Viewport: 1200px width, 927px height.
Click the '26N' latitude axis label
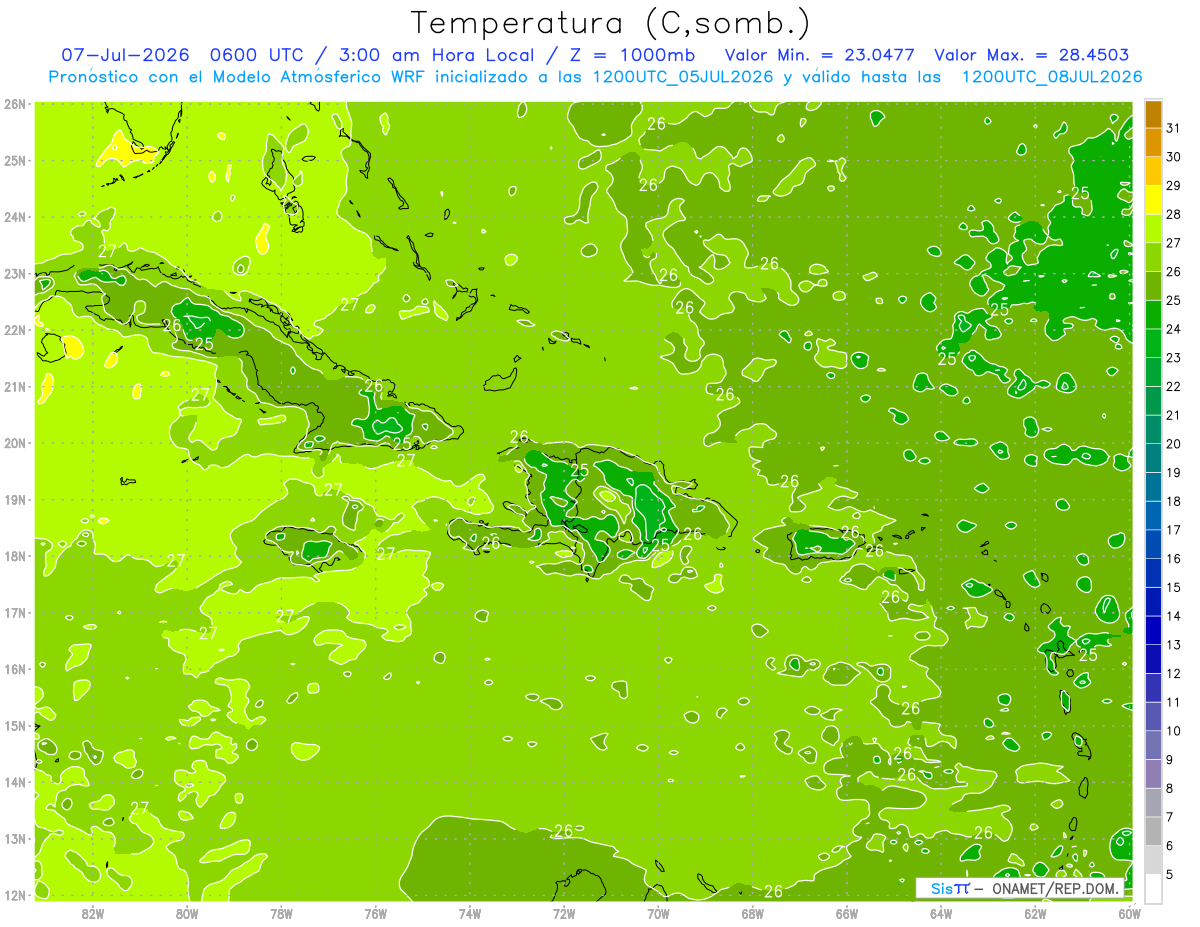14,104
